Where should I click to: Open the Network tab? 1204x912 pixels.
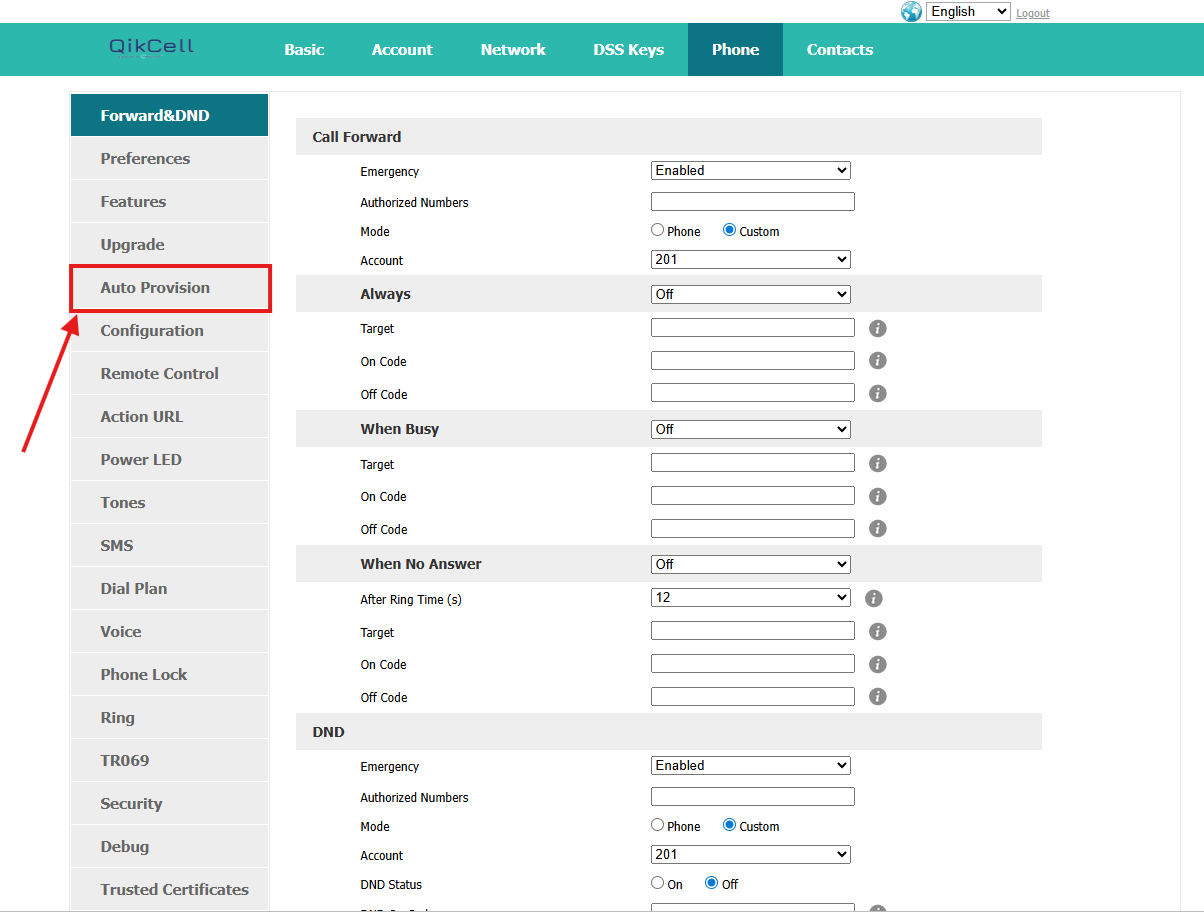[513, 50]
